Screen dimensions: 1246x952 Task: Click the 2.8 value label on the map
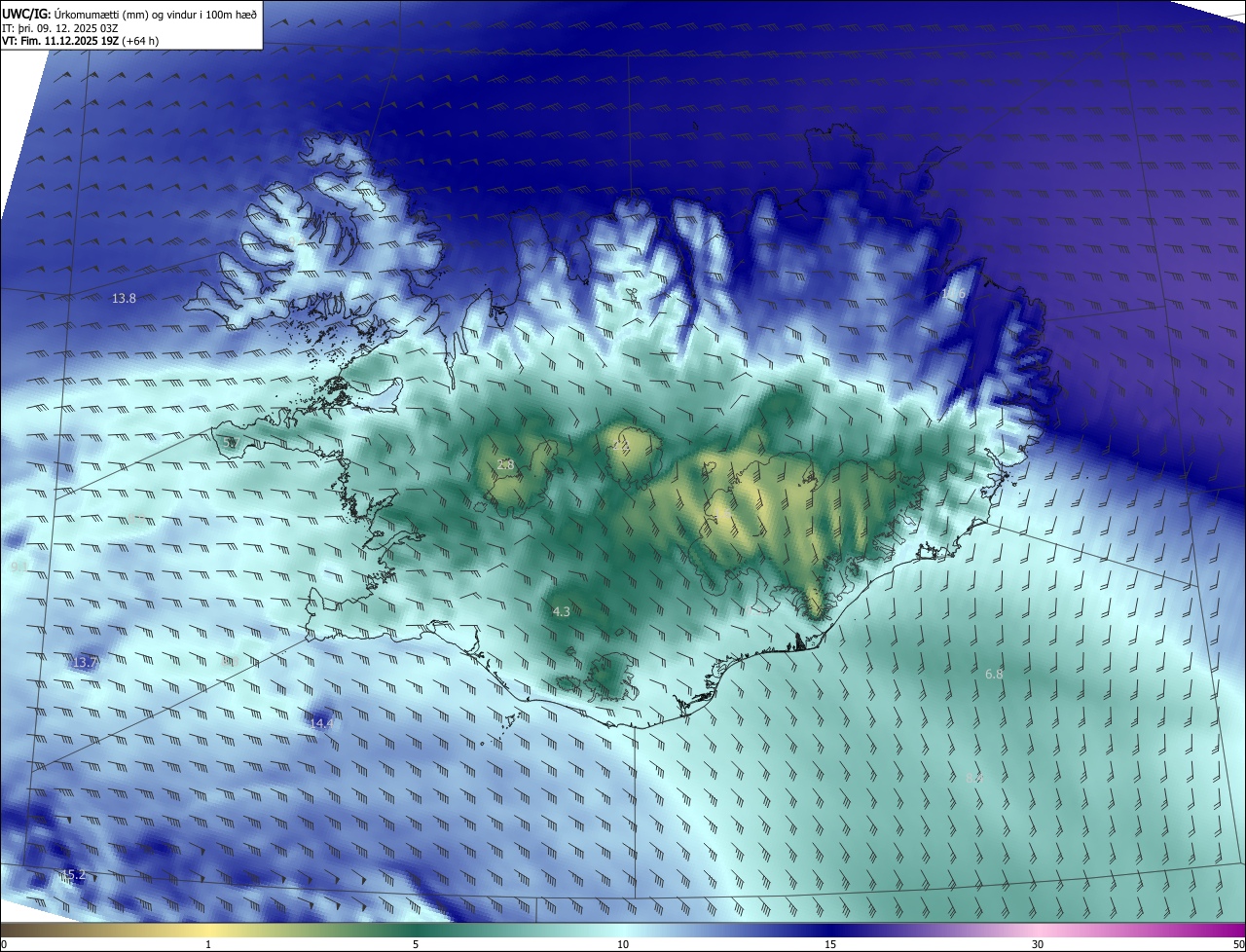click(505, 465)
